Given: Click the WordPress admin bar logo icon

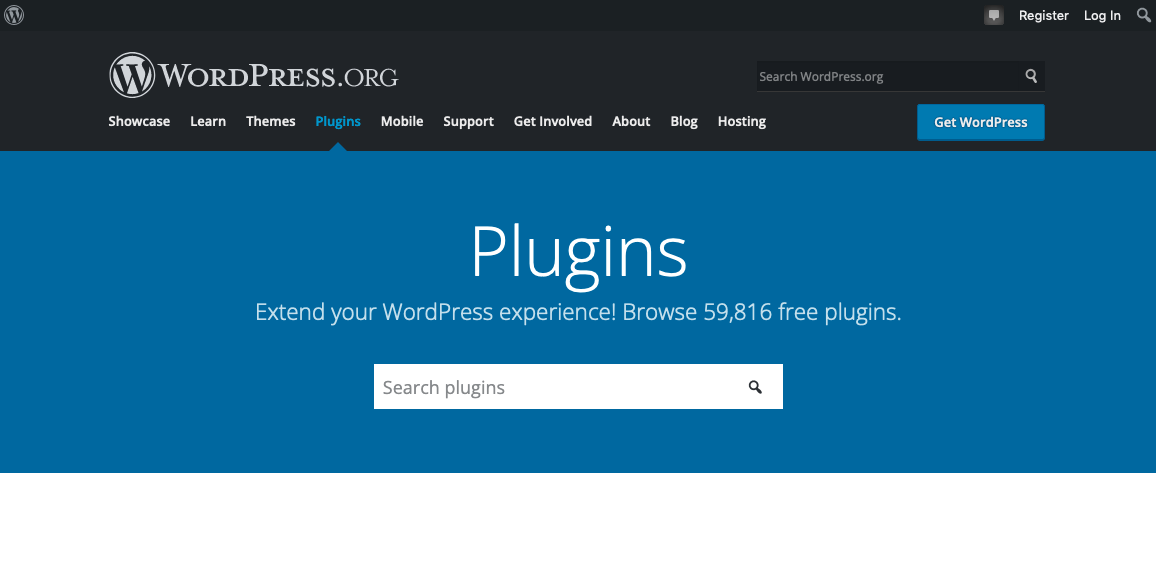Looking at the screenshot, I should (14, 15).
